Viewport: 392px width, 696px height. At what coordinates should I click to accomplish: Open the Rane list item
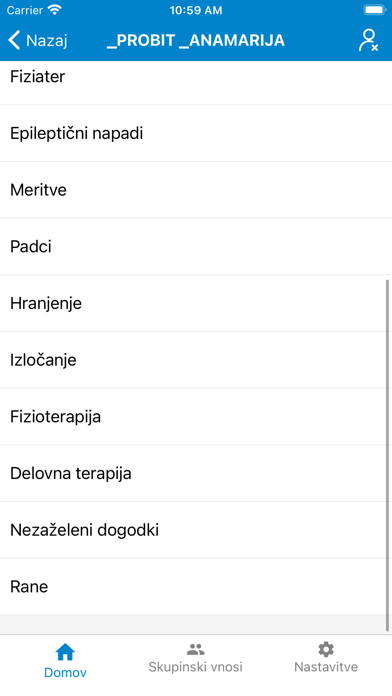click(x=196, y=587)
